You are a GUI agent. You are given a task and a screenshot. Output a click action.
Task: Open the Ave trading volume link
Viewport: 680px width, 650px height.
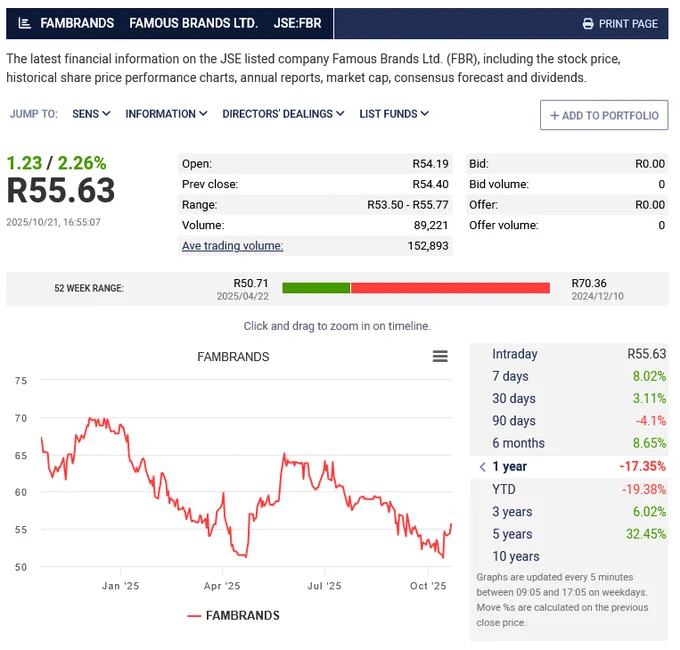tap(232, 246)
